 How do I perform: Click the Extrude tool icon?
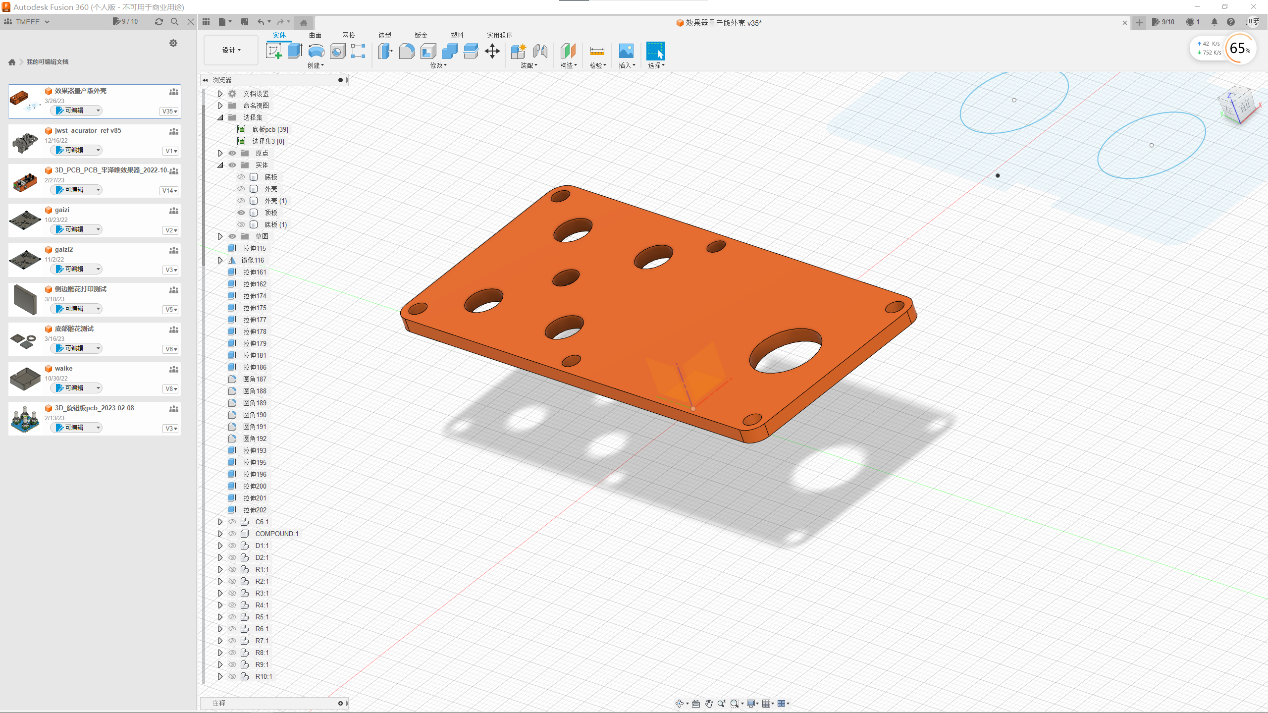(x=295, y=51)
